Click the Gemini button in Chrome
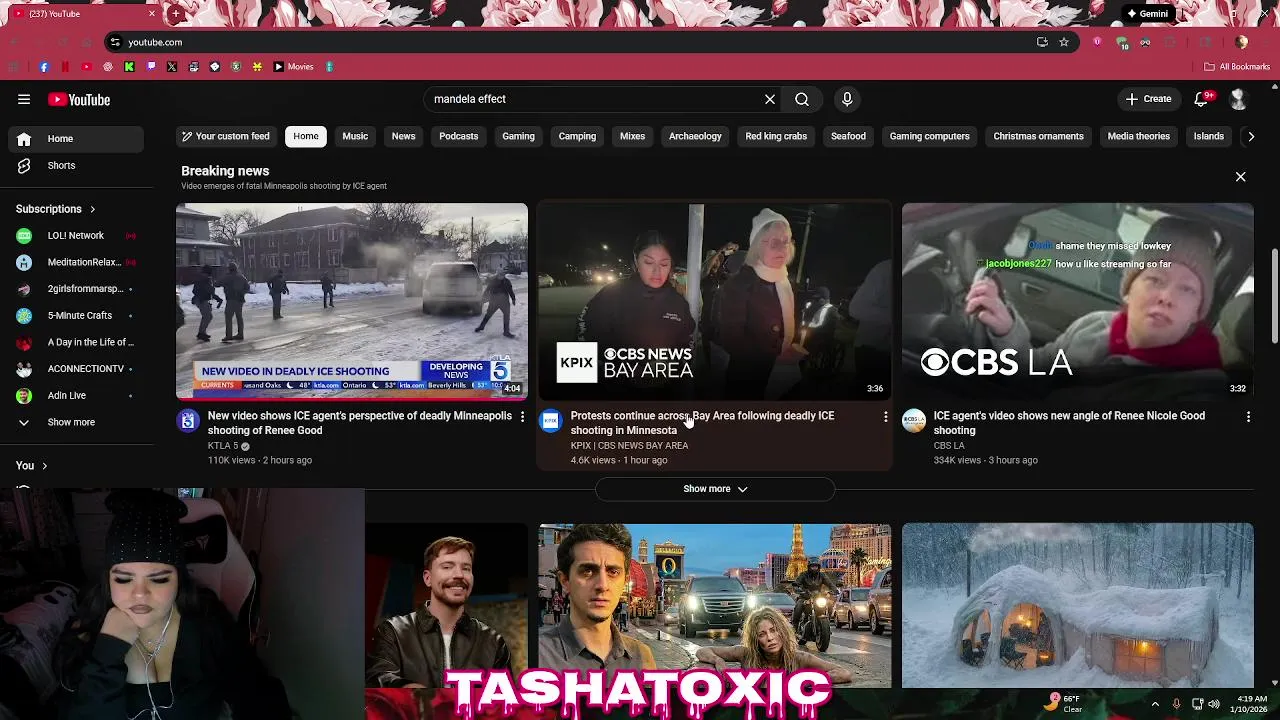 pyautogui.click(x=1147, y=14)
